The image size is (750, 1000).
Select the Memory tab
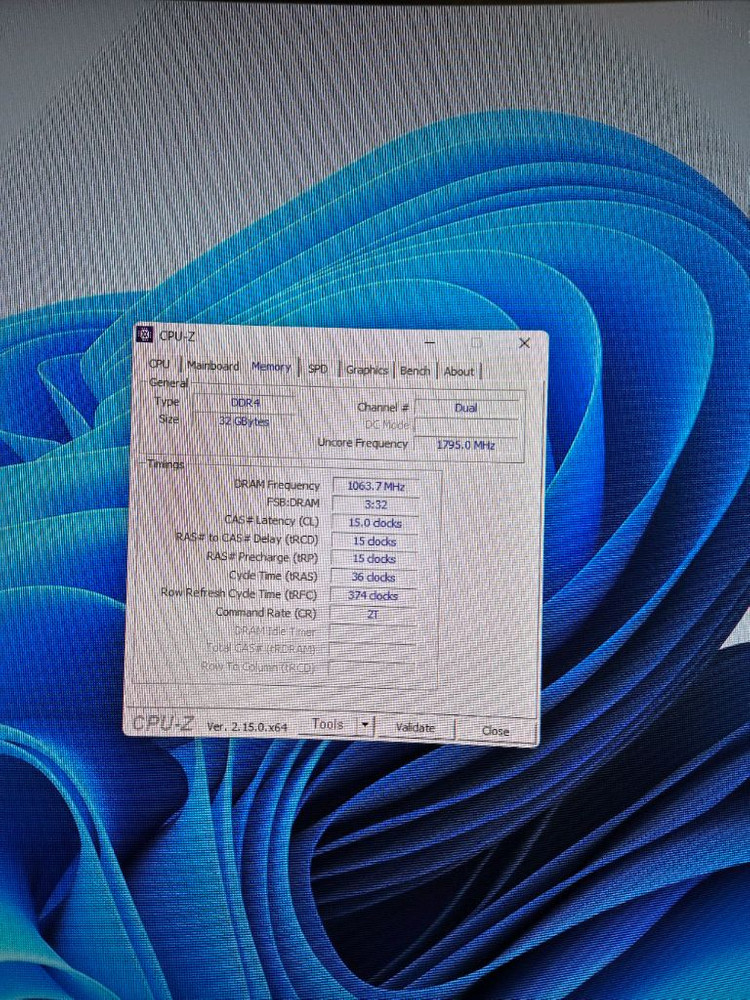pos(271,367)
